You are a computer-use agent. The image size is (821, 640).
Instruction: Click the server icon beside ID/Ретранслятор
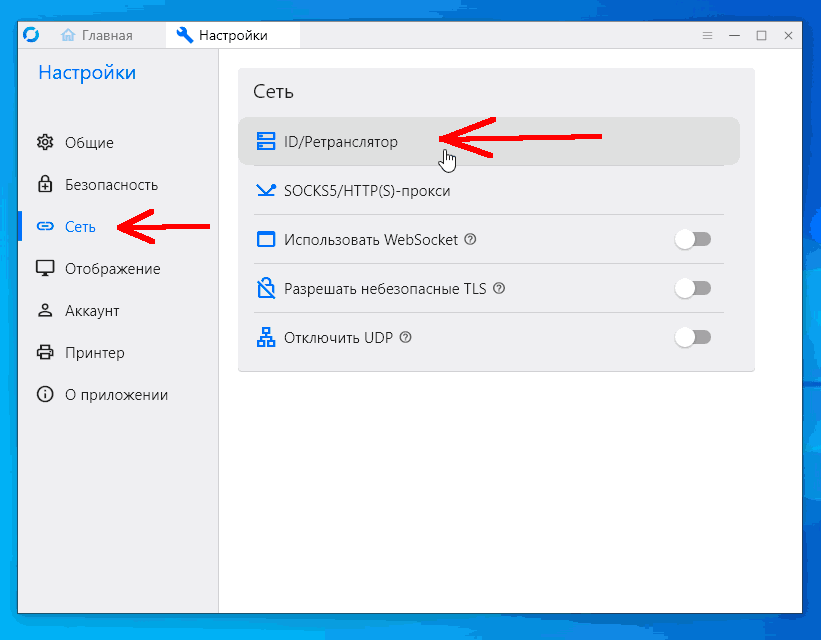click(x=266, y=141)
